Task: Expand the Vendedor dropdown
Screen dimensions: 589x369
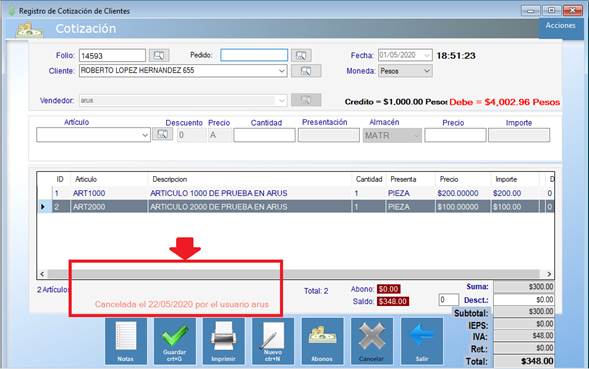Action: 281,100
